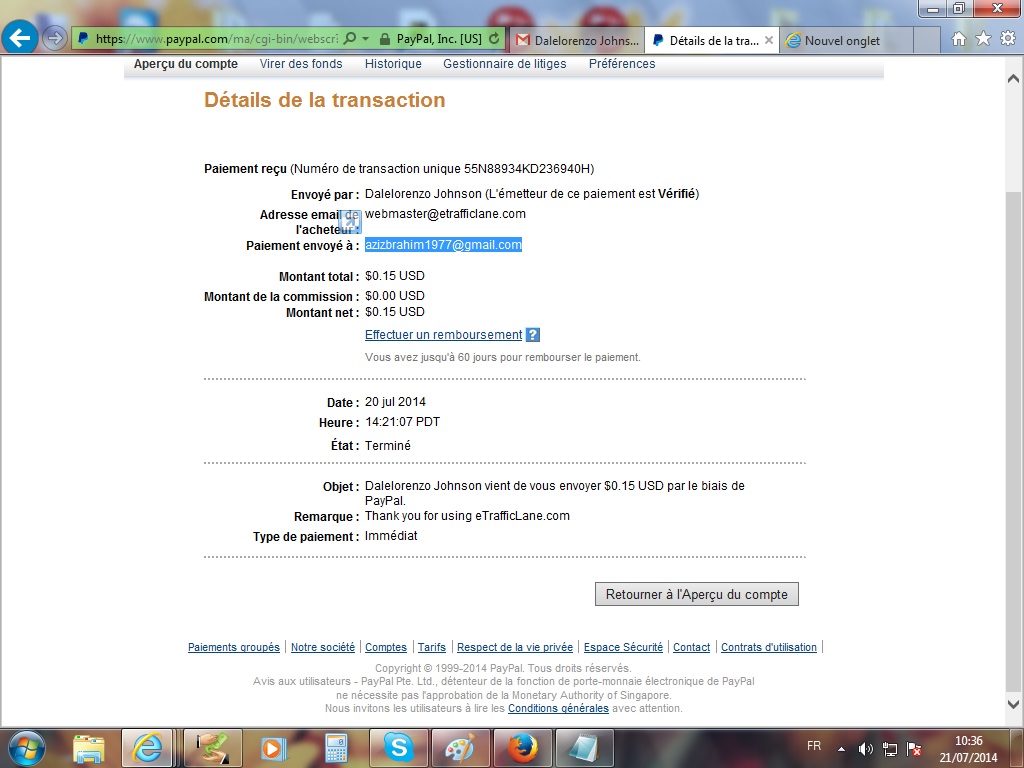
Task: Click the highlighted azizbrahim1977@gmail.com email
Action: (x=443, y=245)
